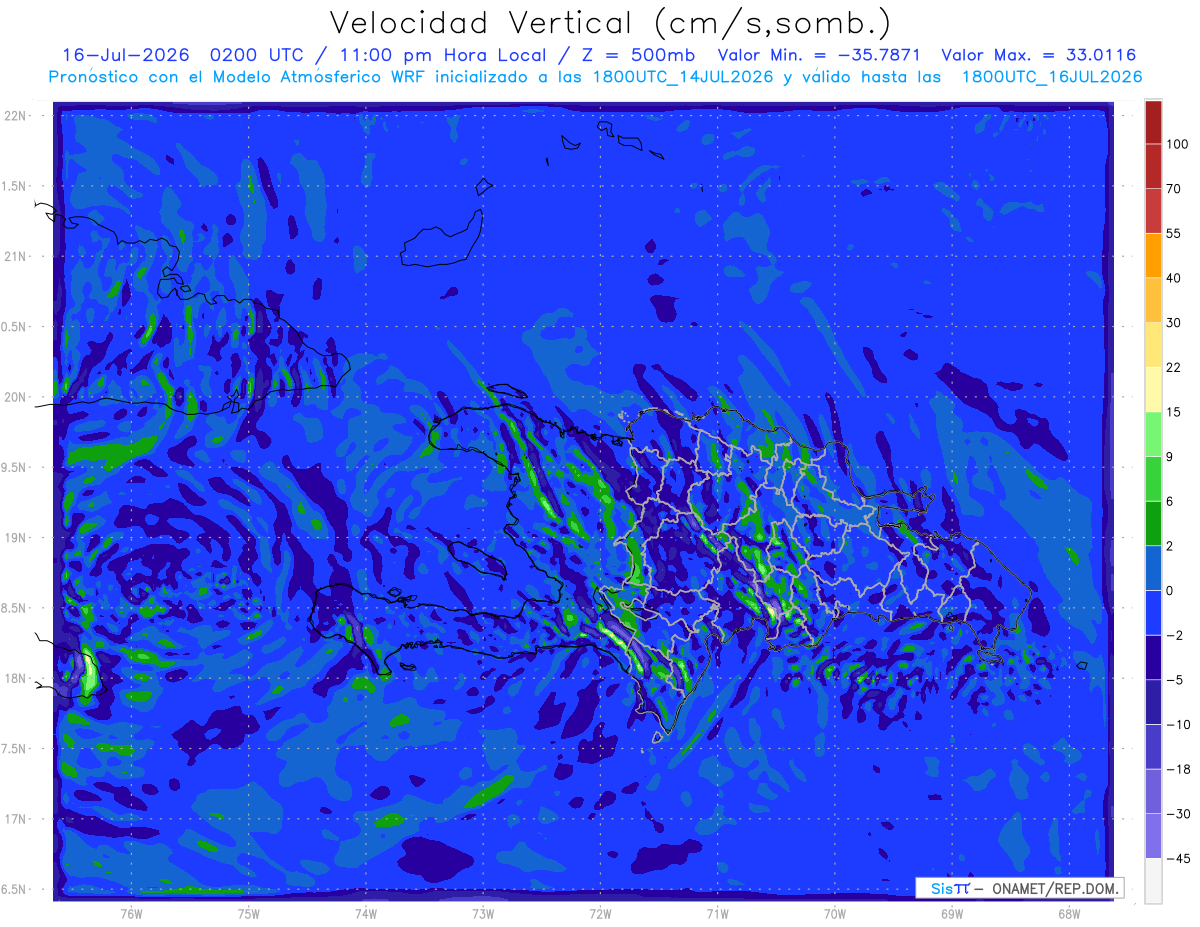1200x927 pixels.
Task: Click the "7.5N" latitude tick label
Action: [x=14, y=748]
